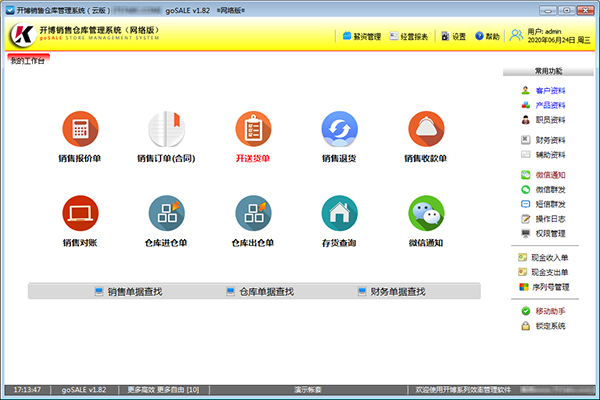
Task: Open 序列号管理 in the sidebar
Action: [x=544, y=287]
